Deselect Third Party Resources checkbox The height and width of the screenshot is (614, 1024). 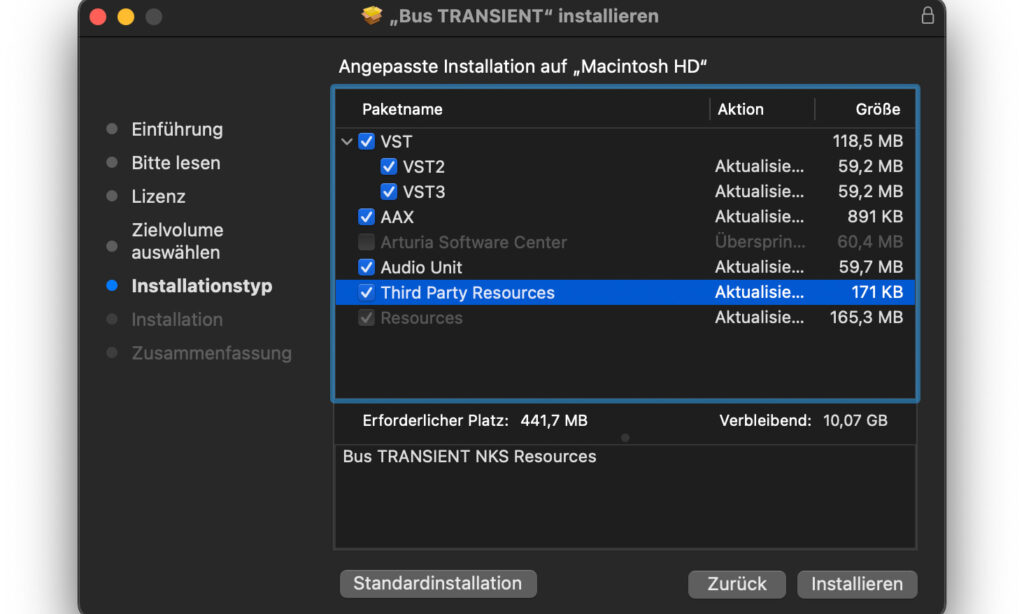click(367, 293)
